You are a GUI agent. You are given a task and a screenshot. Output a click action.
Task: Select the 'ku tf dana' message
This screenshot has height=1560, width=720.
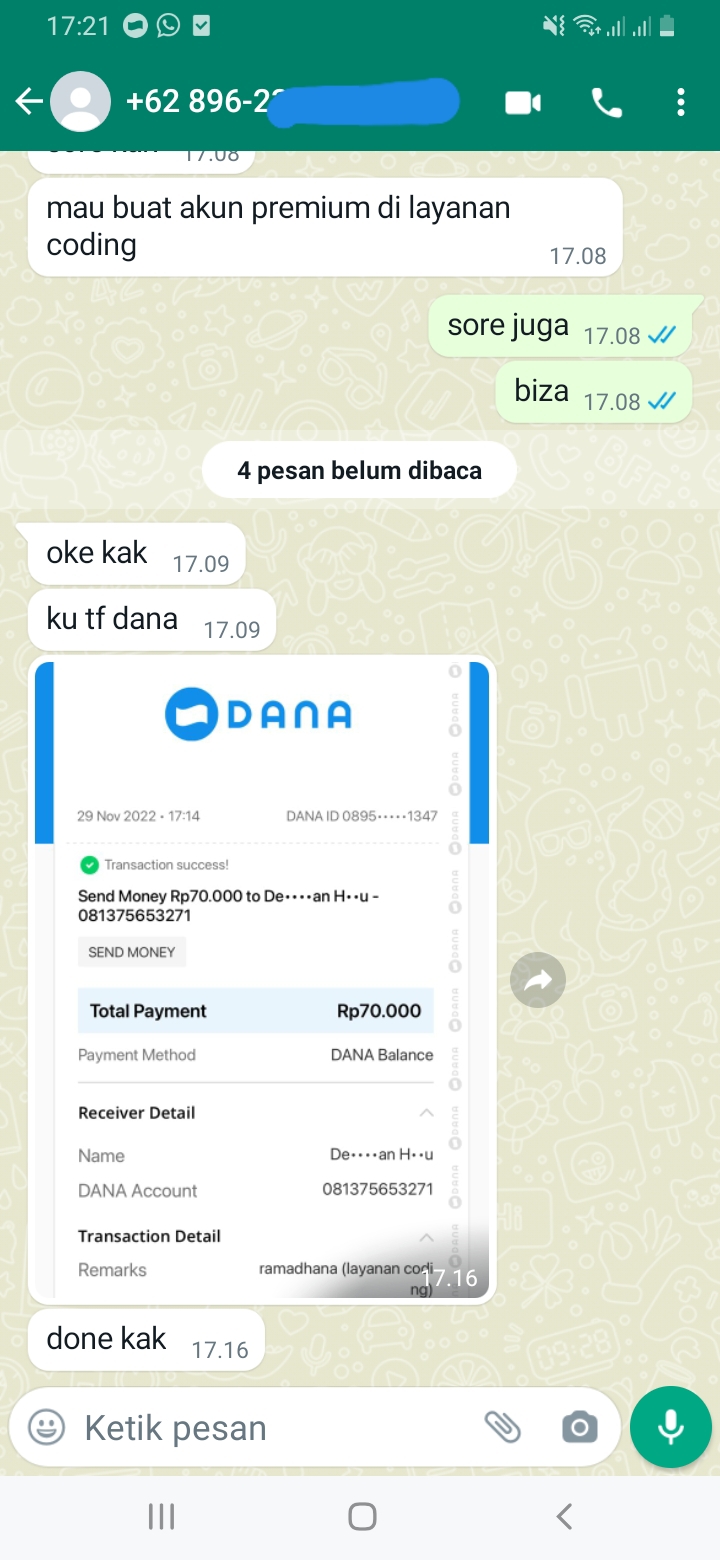pyautogui.click(x=151, y=620)
